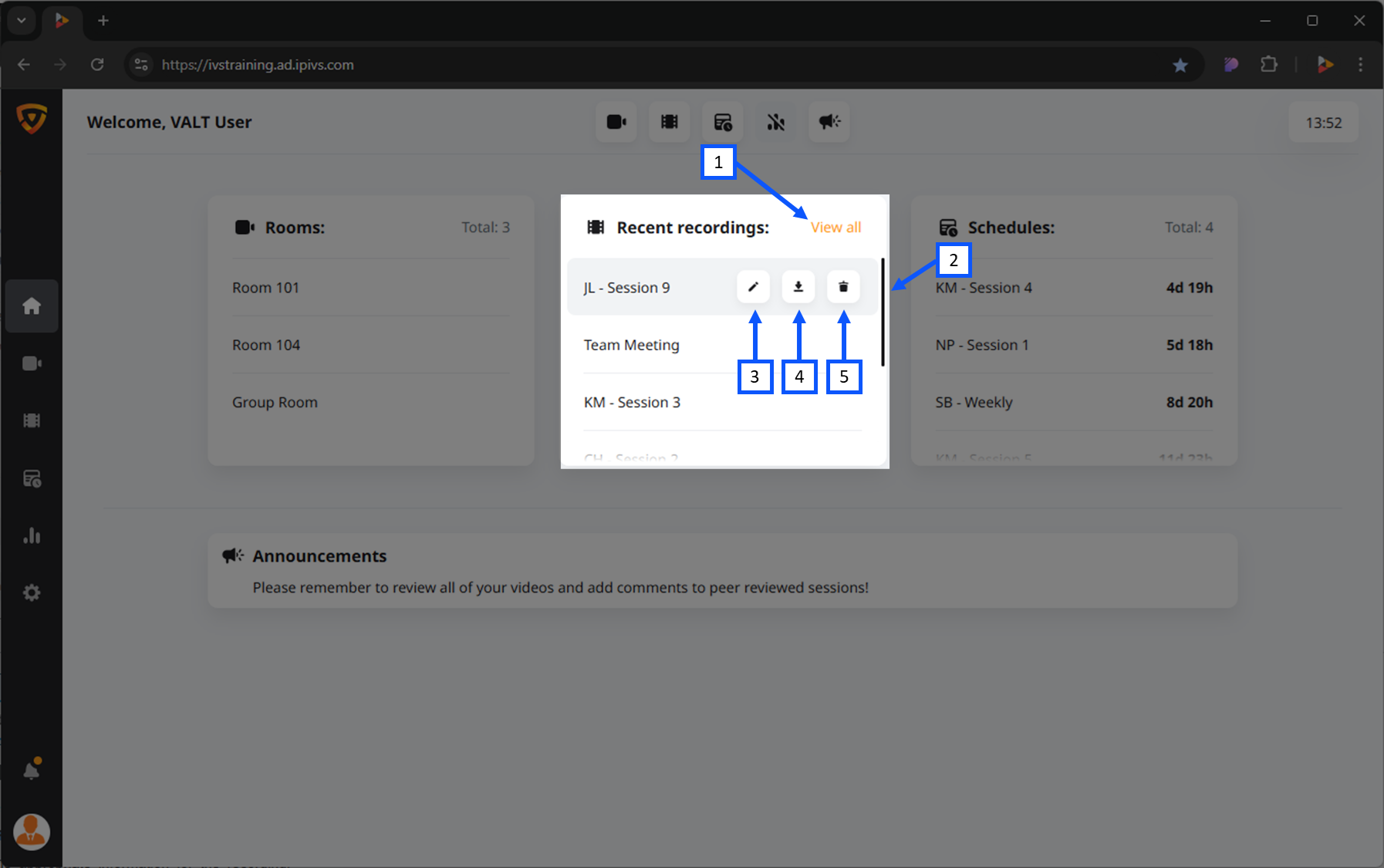The width and height of the screenshot is (1384, 868).
Task: Open a new browser tab
Action: tap(103, 21)
